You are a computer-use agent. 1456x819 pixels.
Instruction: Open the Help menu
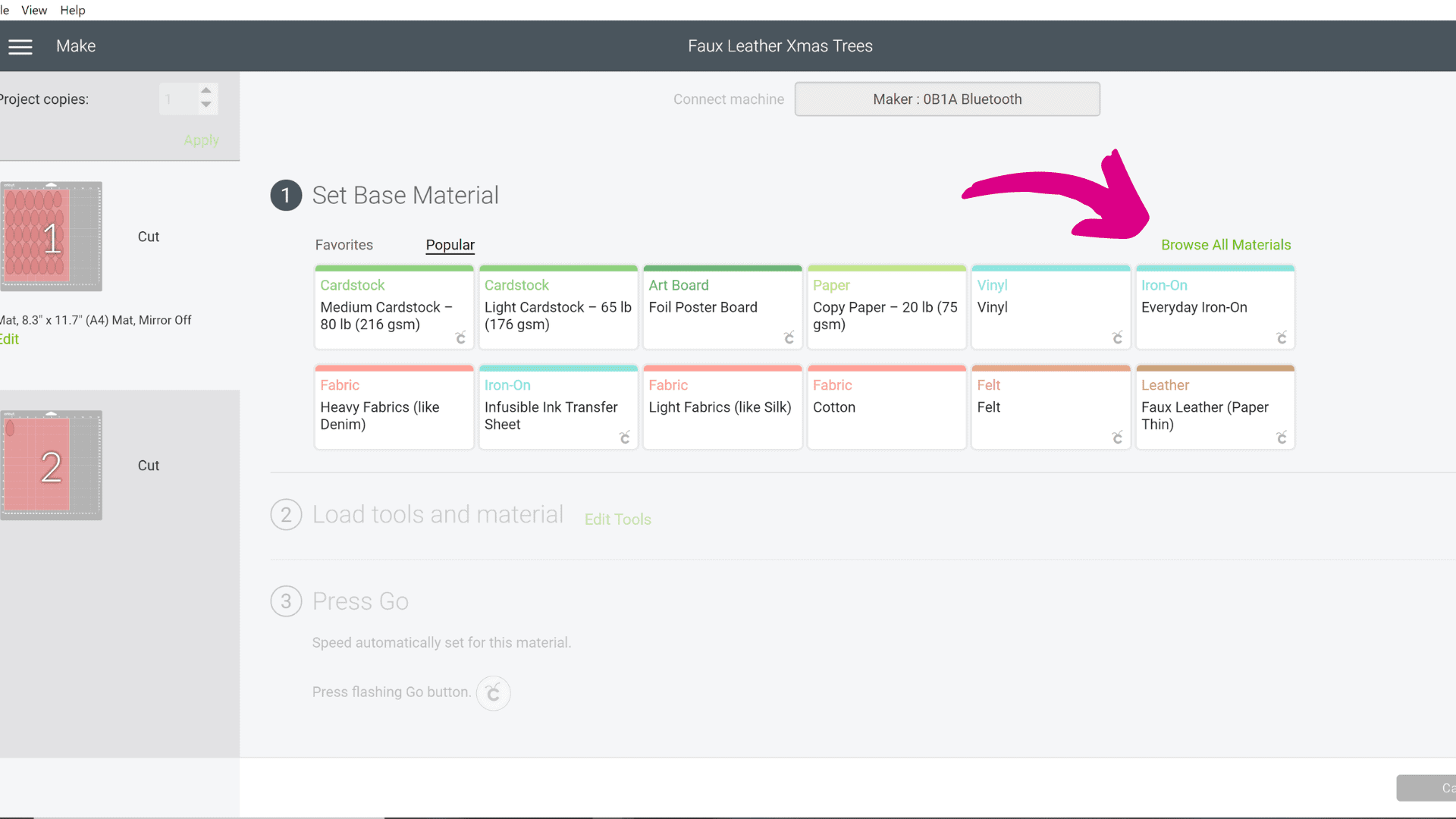coord(72,10)
